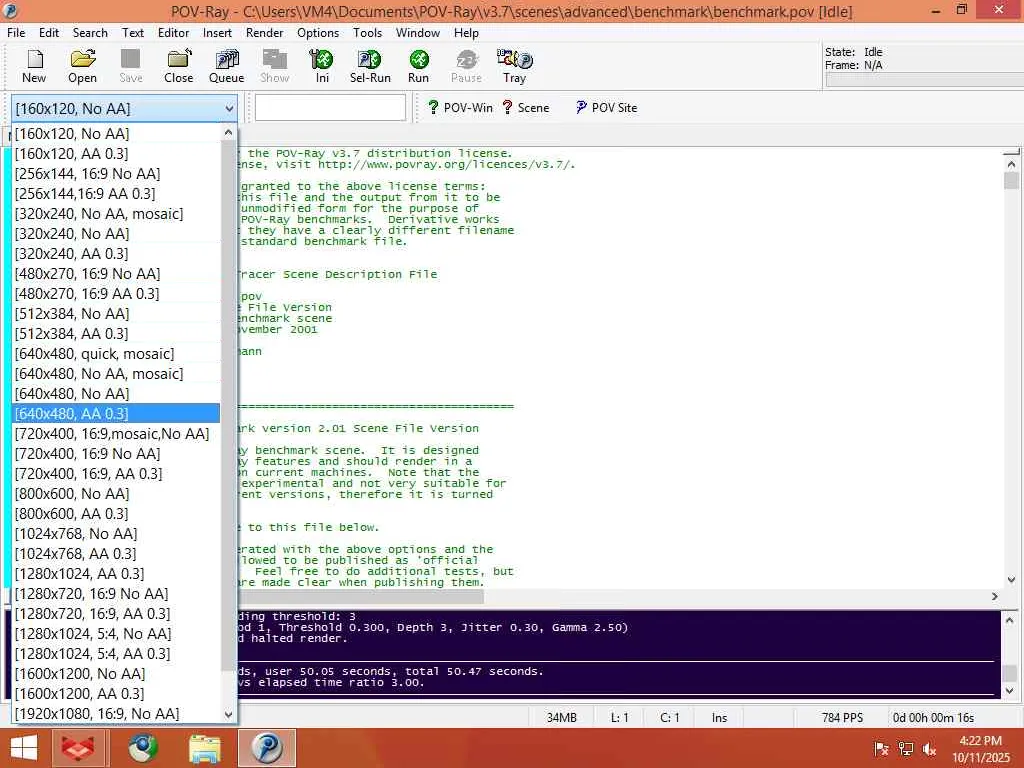Open the POV-Win help link

460,108
